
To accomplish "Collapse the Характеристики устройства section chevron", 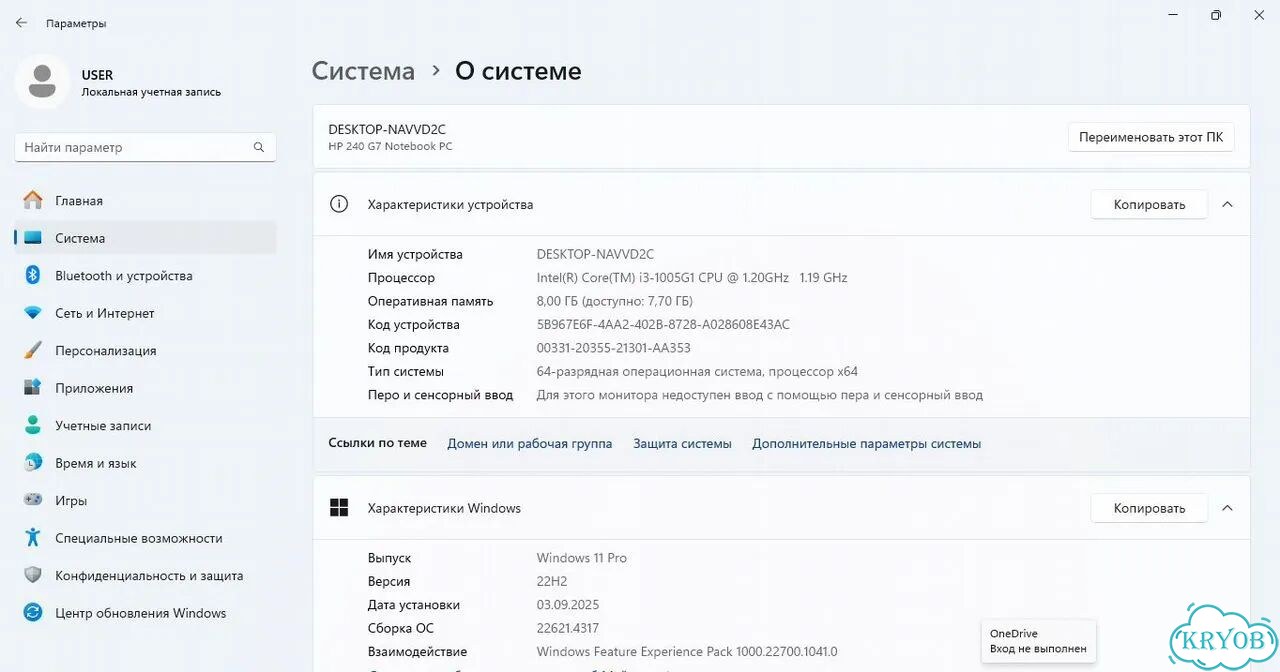I will [x=1228, y=204].
